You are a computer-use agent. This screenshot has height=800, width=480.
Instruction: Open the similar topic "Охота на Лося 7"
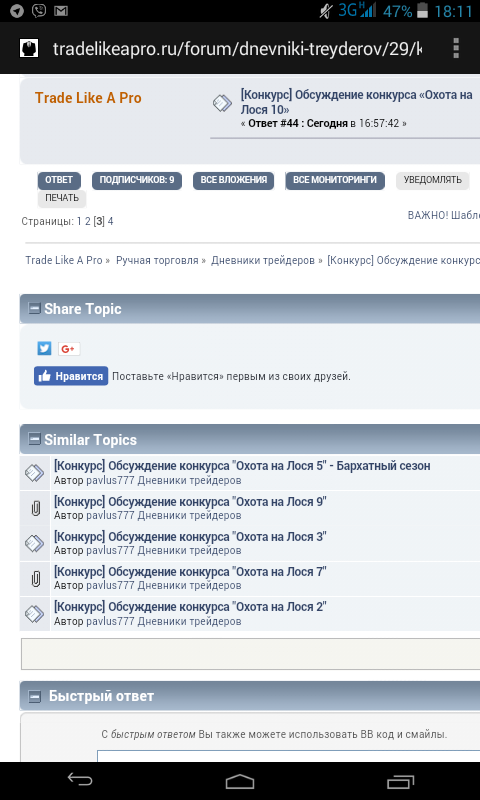click(190, 572)
